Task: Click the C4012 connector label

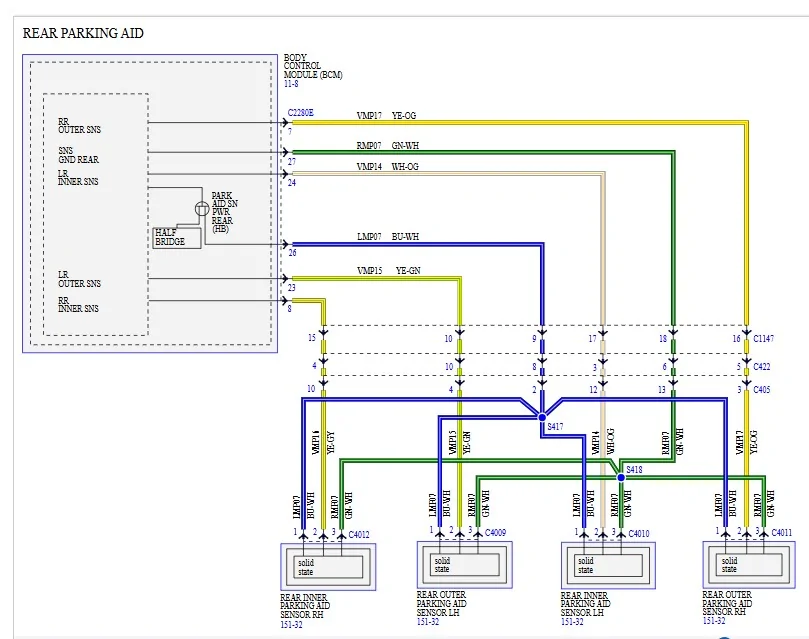Action: point(359,534)
